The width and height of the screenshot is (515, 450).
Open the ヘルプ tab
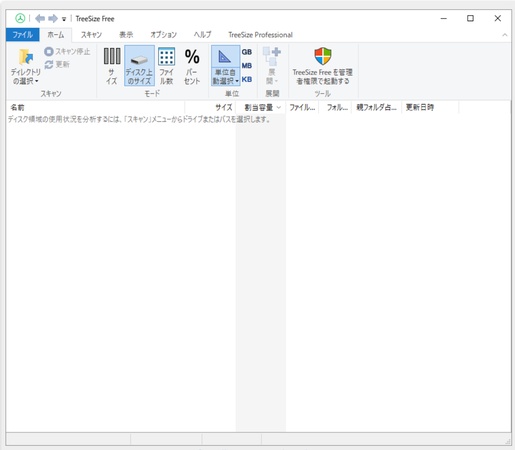point(202,35)
